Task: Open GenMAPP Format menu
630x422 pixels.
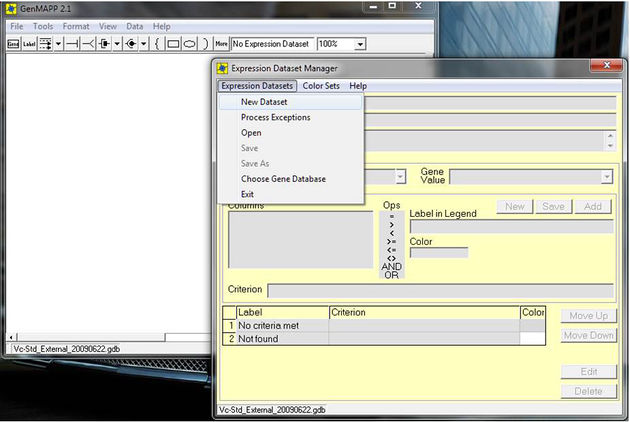Action: pyautogui.click(x=76, y=27)
